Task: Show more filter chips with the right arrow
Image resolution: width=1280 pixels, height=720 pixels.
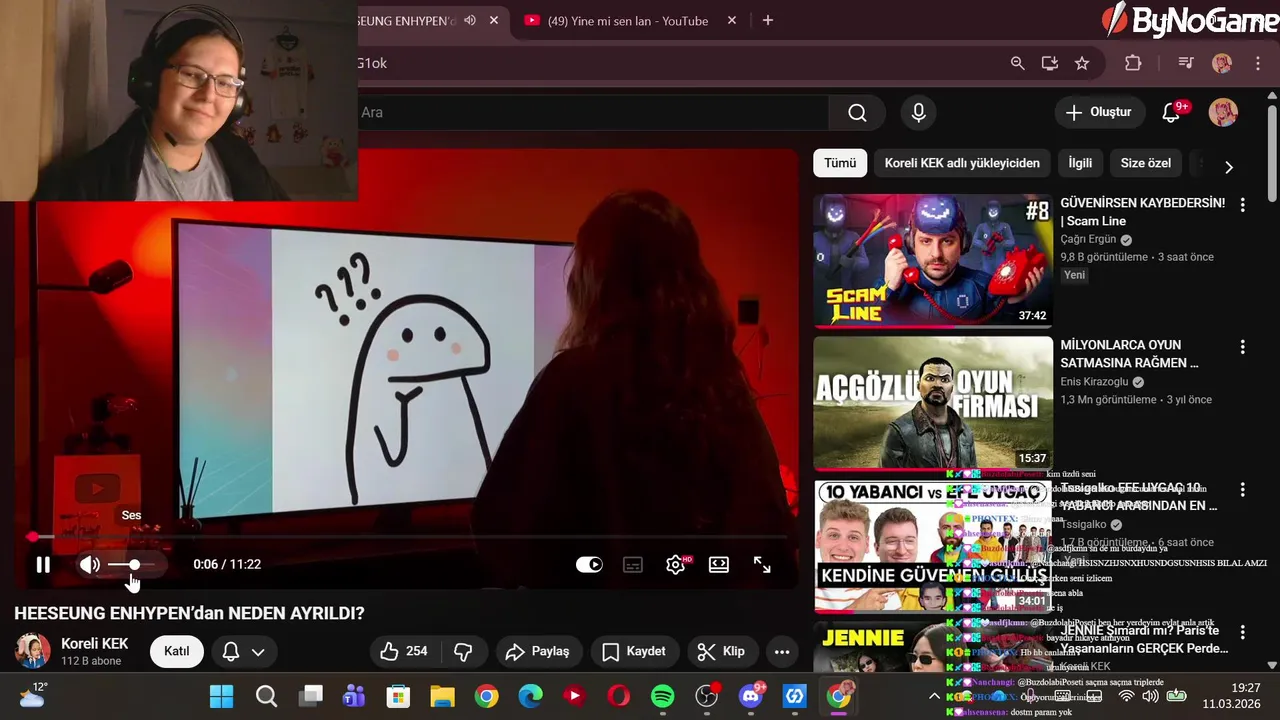Action: point(1228,166)
